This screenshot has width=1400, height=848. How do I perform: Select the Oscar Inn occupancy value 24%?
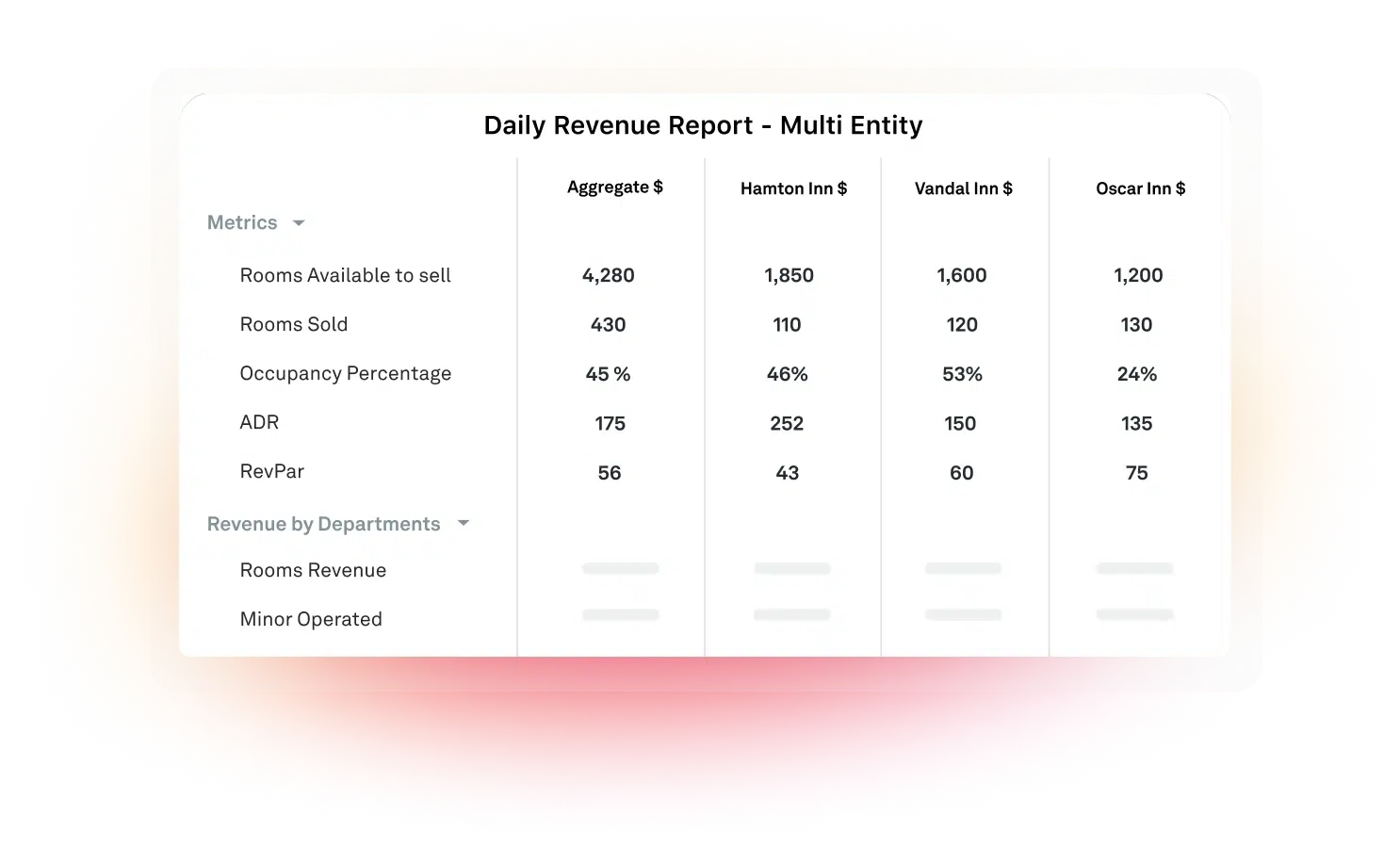[1137, 373]
